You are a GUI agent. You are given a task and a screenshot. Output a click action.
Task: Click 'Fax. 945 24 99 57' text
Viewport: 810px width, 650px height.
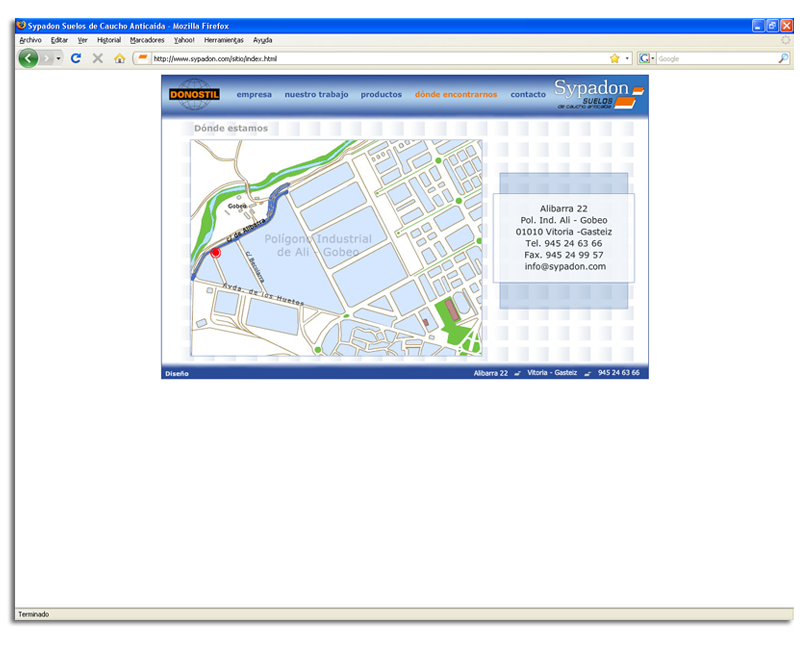564,255
